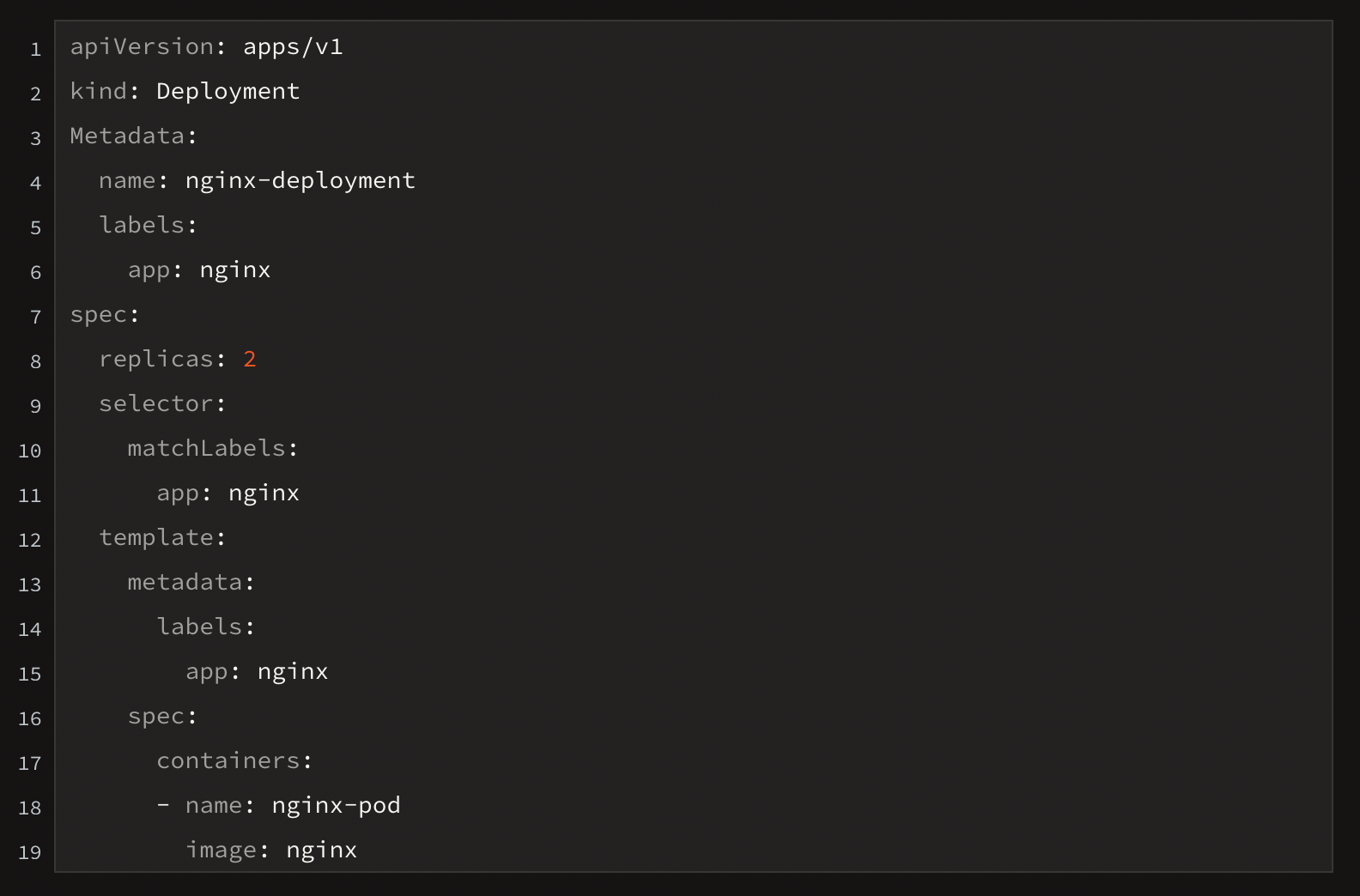
Task: Click the nginx-deployment name value
Action: [x=301, y=181]
